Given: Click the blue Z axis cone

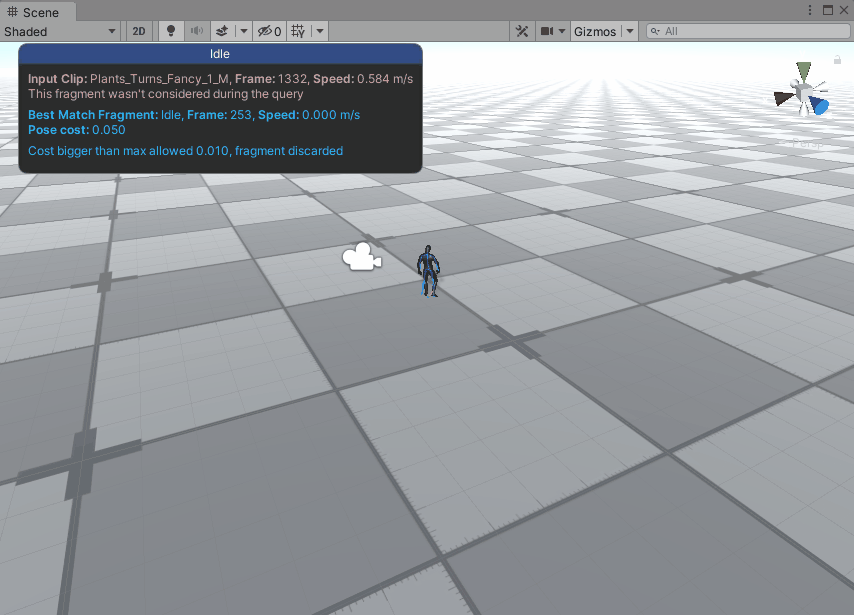Looking at the screenshot, I should point(819,105).
